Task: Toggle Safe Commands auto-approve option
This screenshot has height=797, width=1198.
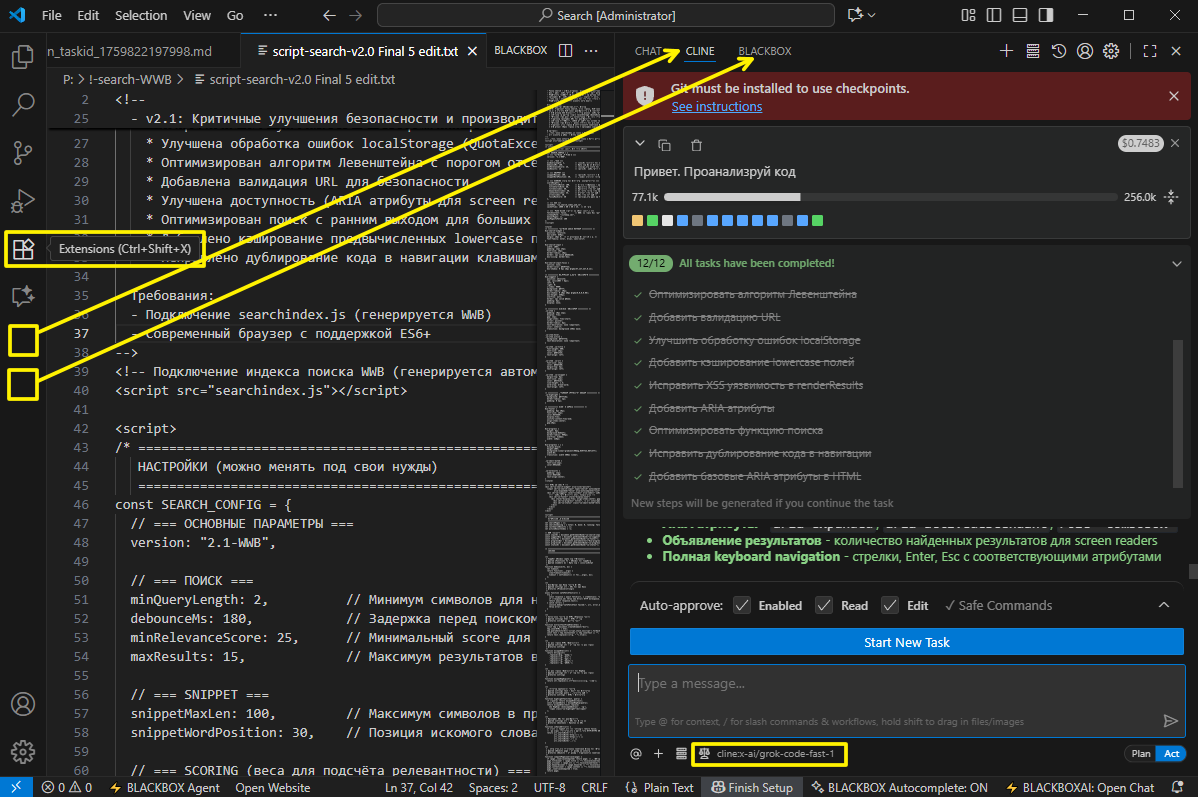Action: tap(998, 605)
